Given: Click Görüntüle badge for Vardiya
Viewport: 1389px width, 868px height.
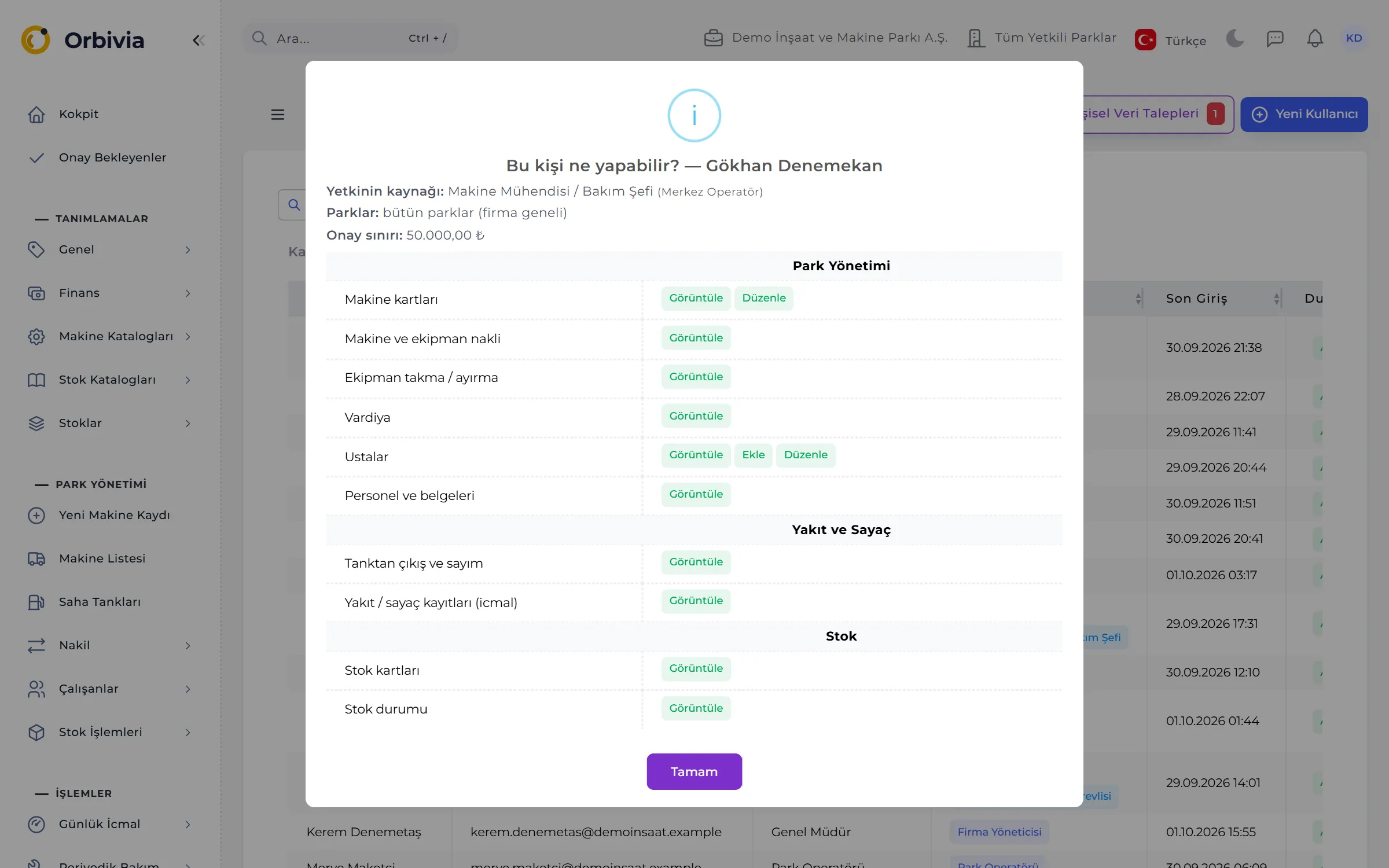Looking at the screenshot, I should tap(696, 416).
